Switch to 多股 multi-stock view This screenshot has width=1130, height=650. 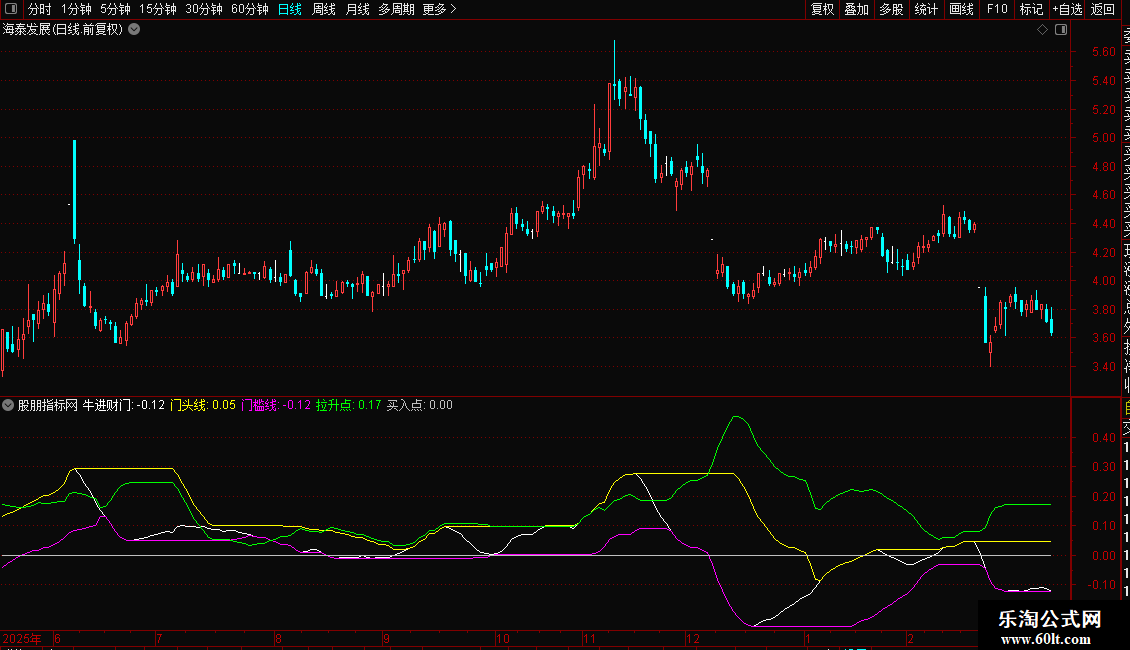pos(891,9)
